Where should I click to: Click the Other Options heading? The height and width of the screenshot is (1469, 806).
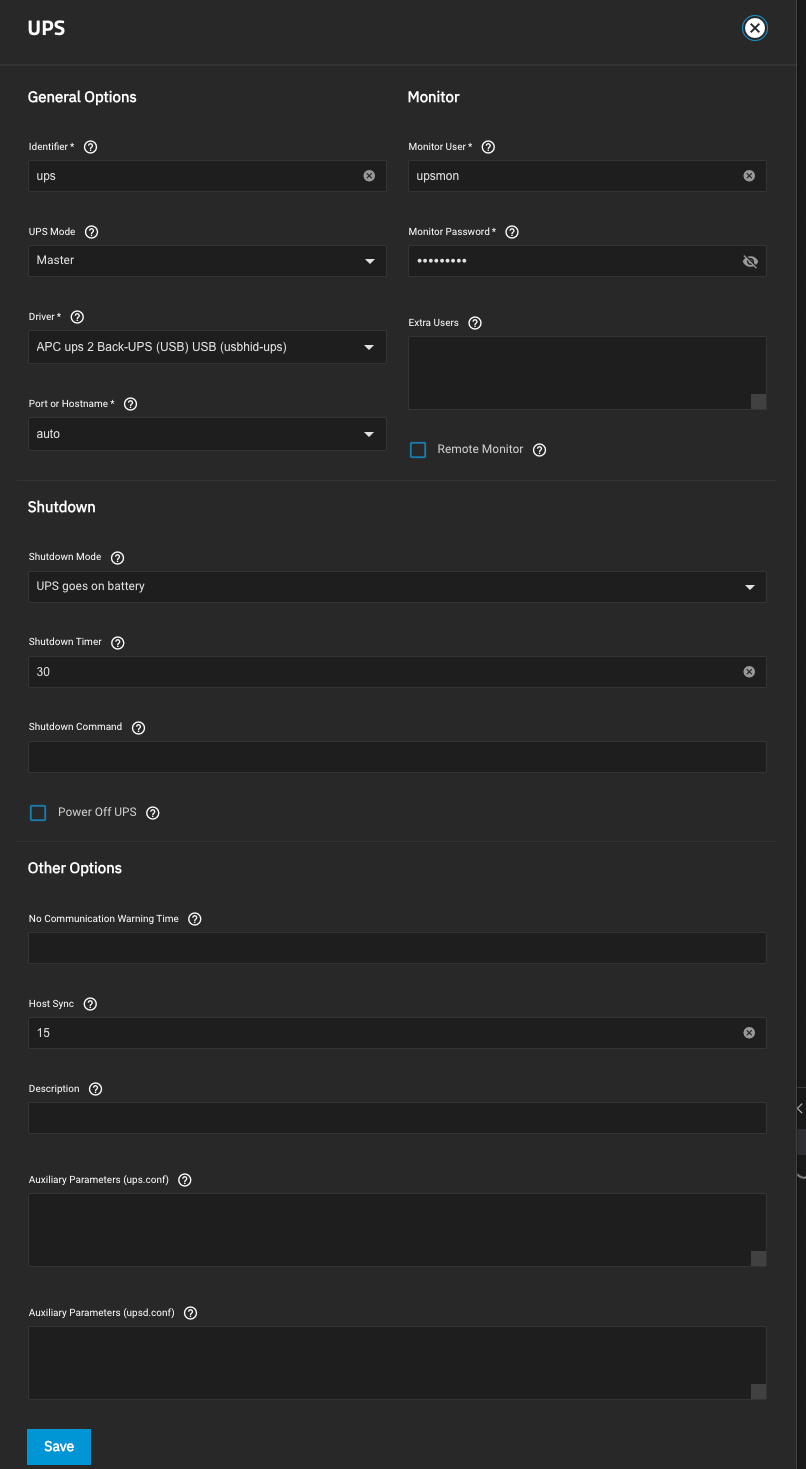[x=75, y=868]
